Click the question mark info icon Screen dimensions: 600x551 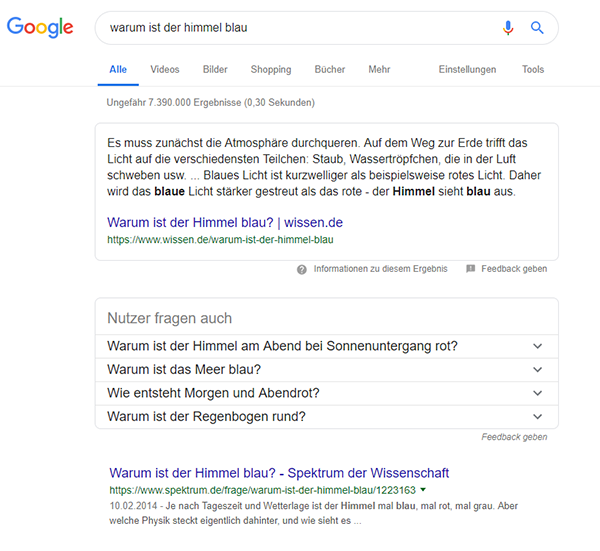tap(302, 269)
